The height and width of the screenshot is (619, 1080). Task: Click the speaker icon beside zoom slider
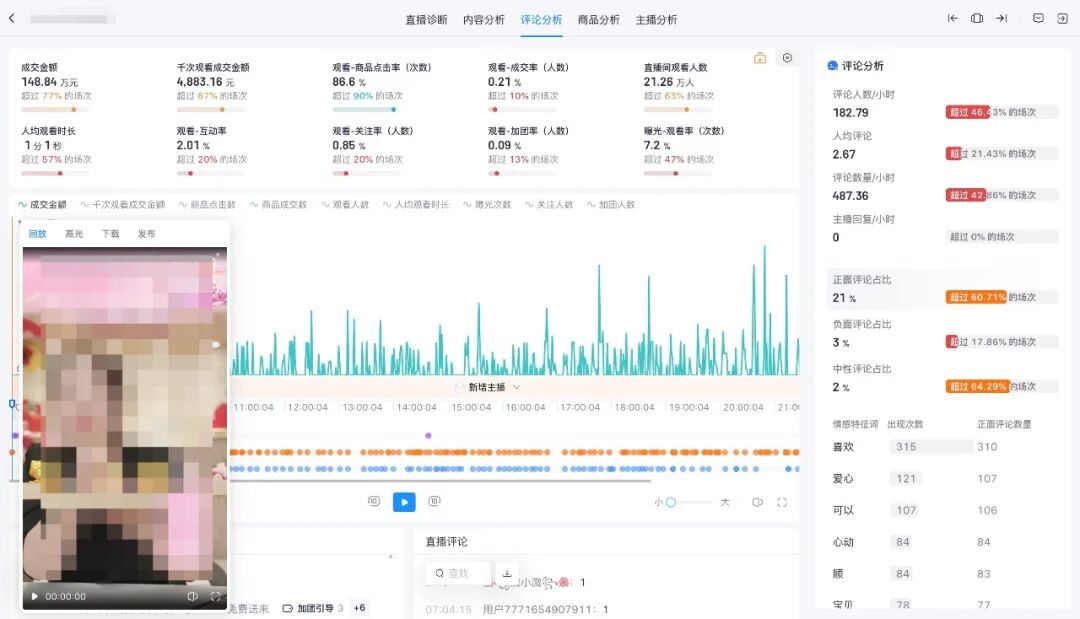pos(758,503)
